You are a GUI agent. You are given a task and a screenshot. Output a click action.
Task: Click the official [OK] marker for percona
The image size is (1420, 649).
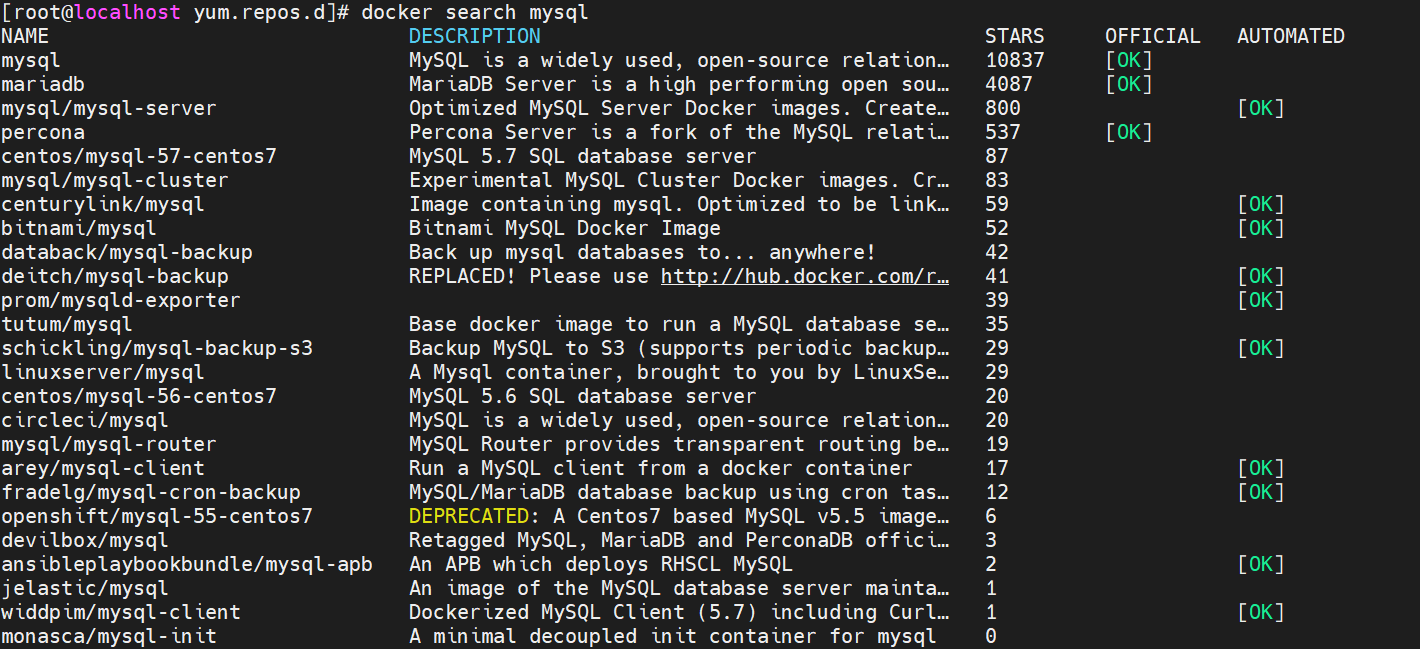click(1129, 132)
